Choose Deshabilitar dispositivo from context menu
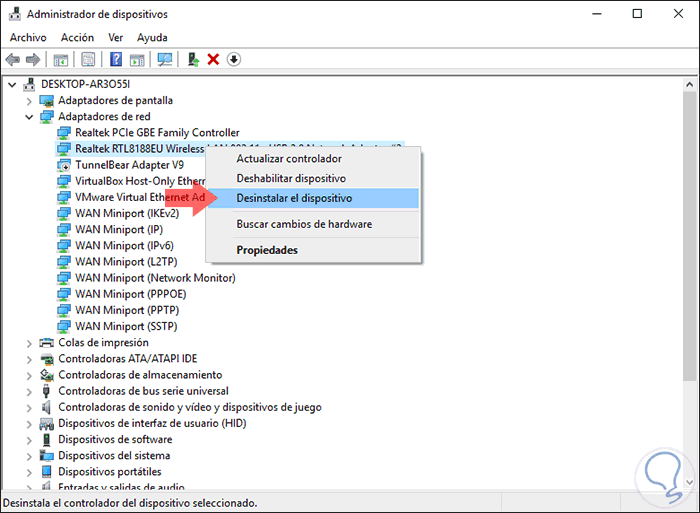 pyautogui.click(x=312, y=178)
